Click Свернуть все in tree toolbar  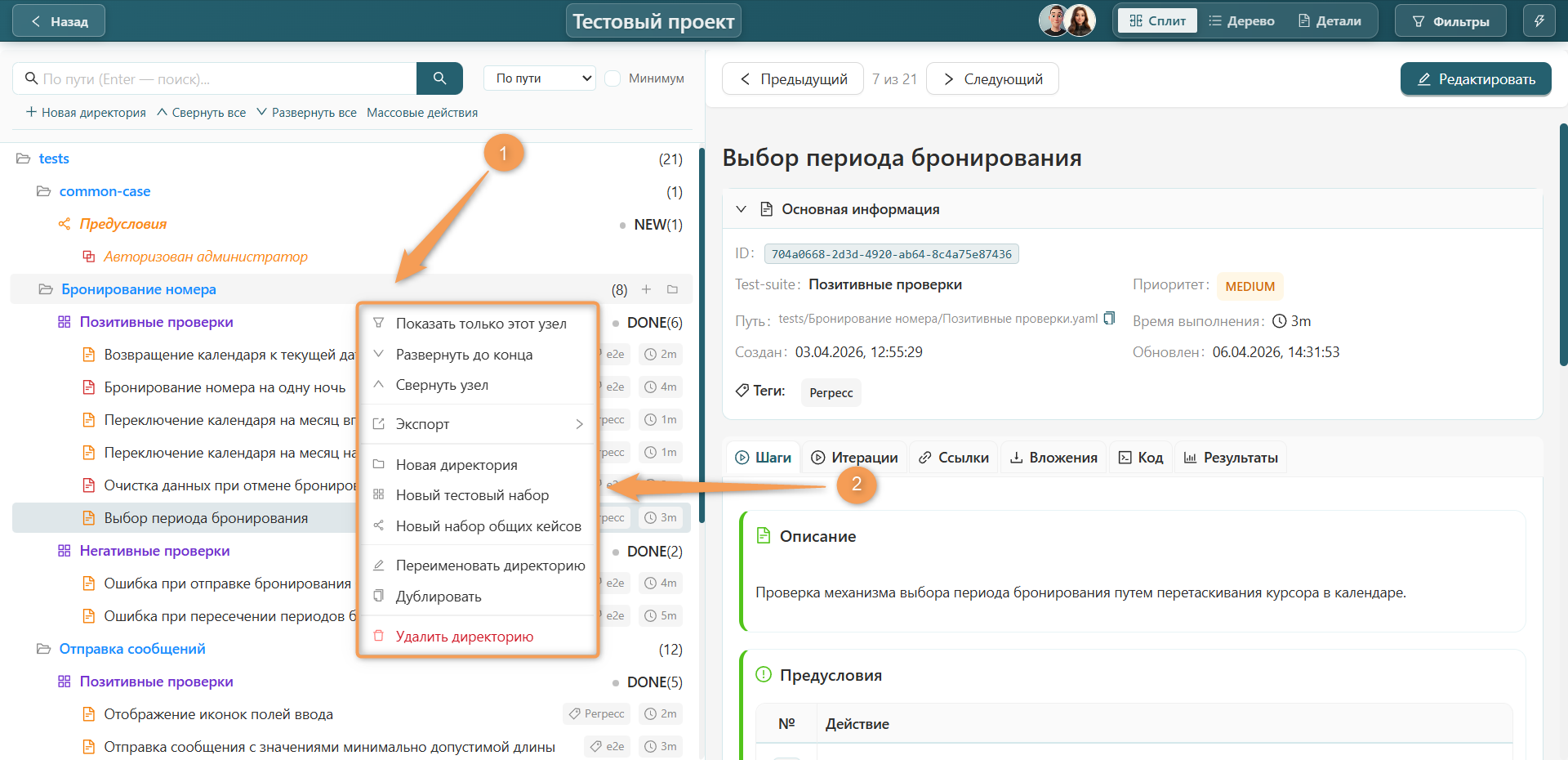click(x=201, y=113)
